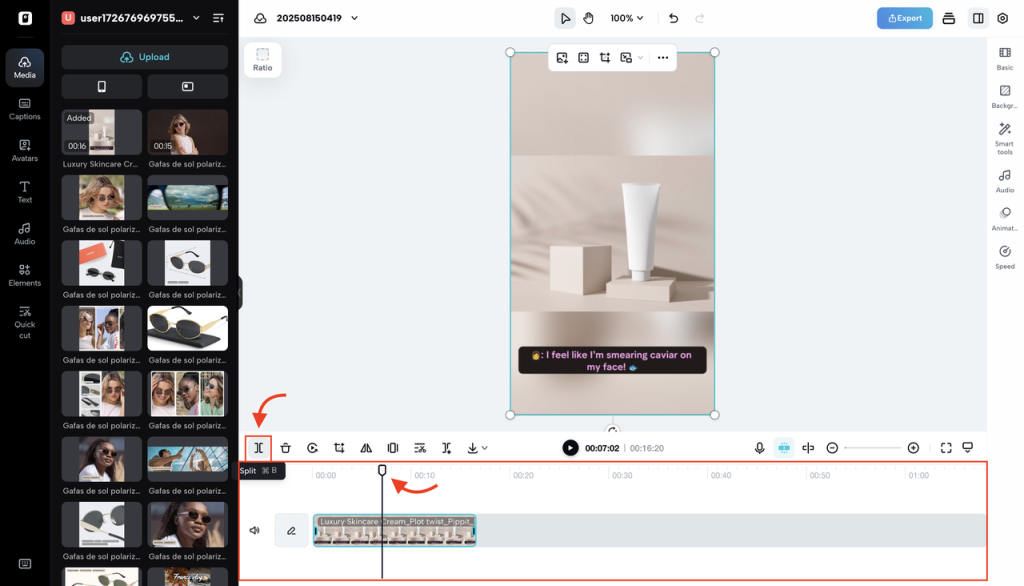
Task: Select the crop tool in timeline toolbar
Action: pyautogui.click(x=339, y=448)
